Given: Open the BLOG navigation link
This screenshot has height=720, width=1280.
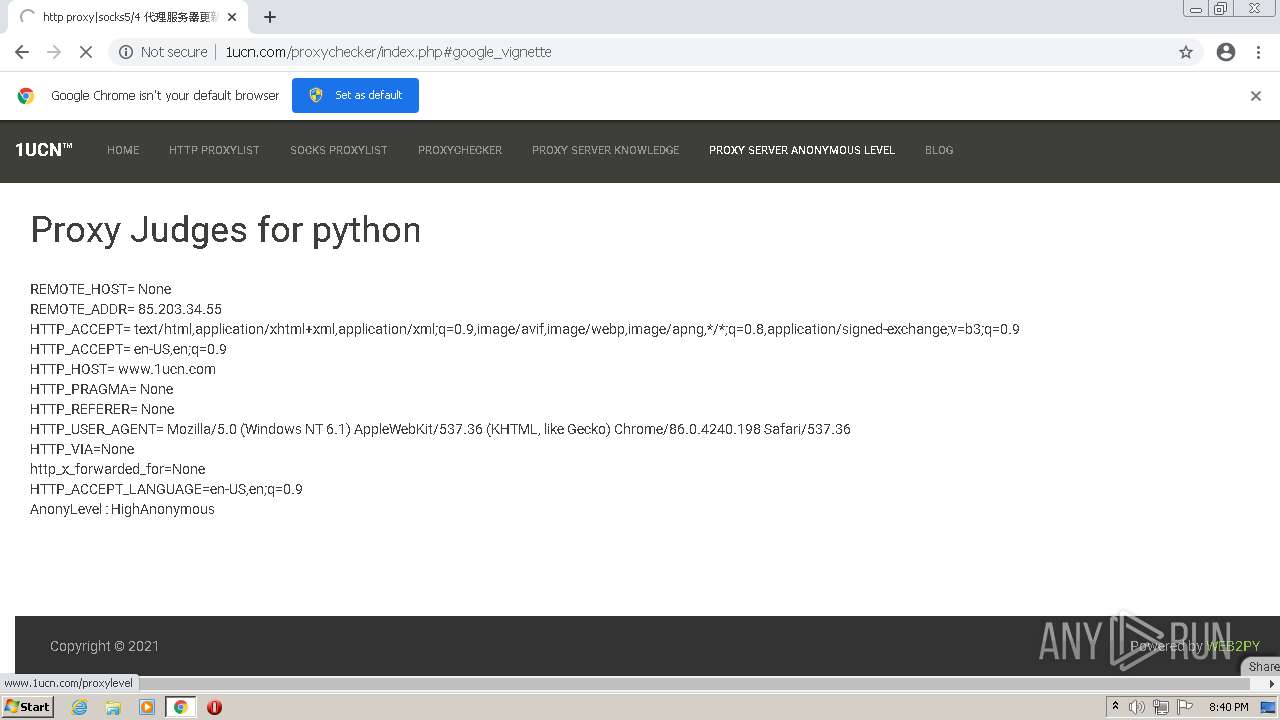Looking at the screenshot, I should pos(939,150).
